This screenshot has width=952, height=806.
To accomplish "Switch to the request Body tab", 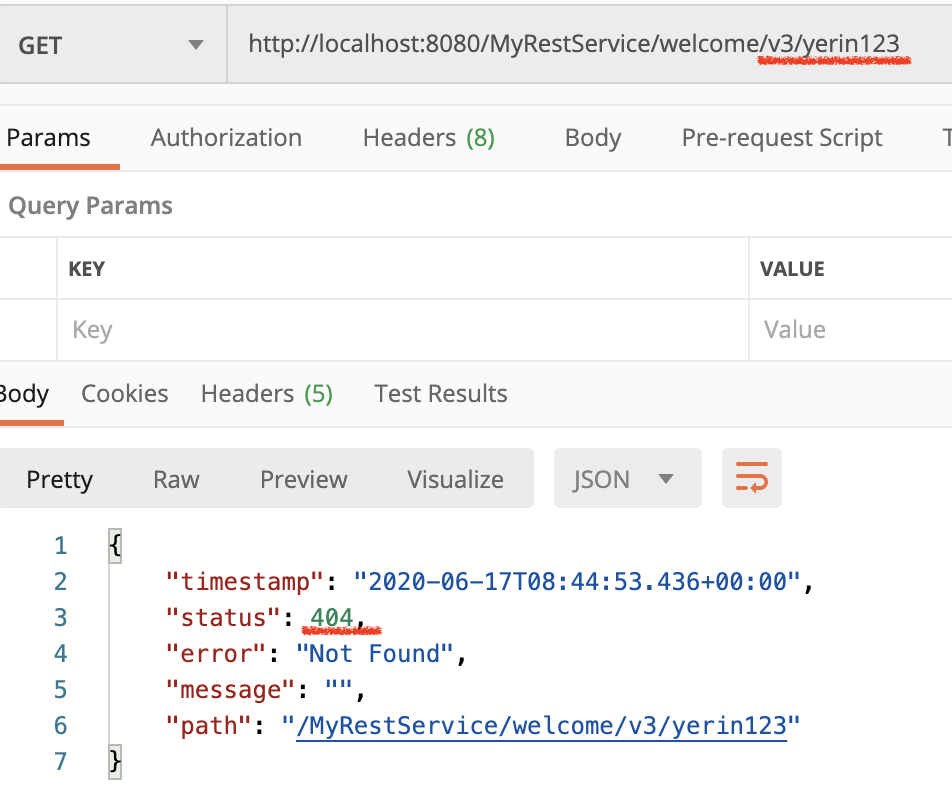I will 593,138.
